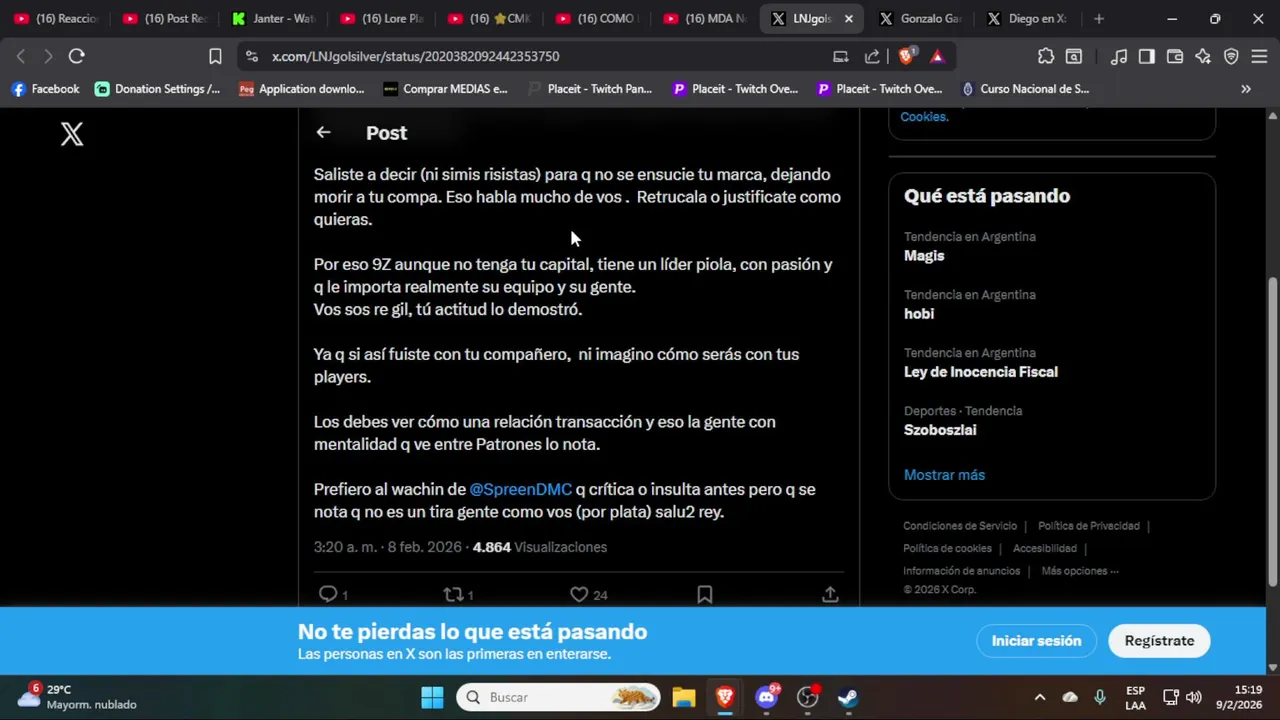Open Información de anuncios link
Image resolution: width=1280 pixels, height=720 pixels.
[x=961, y=571]
